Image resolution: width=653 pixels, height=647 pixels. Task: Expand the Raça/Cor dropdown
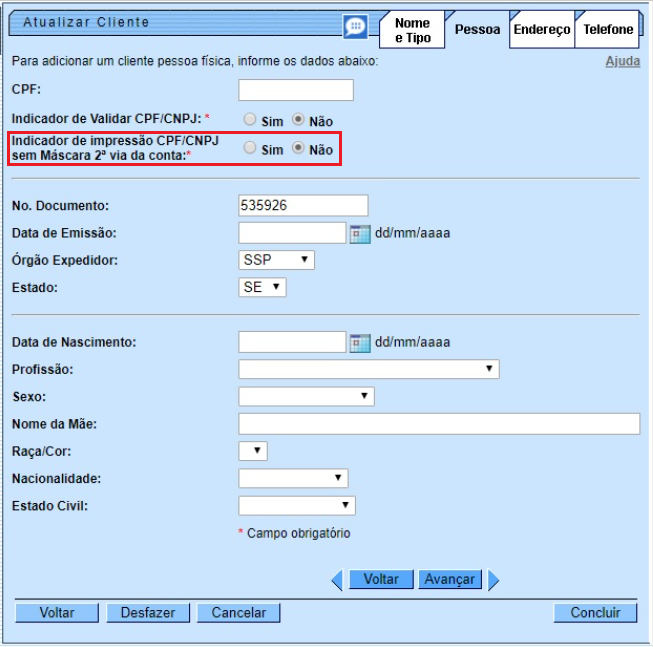(253, 451)
